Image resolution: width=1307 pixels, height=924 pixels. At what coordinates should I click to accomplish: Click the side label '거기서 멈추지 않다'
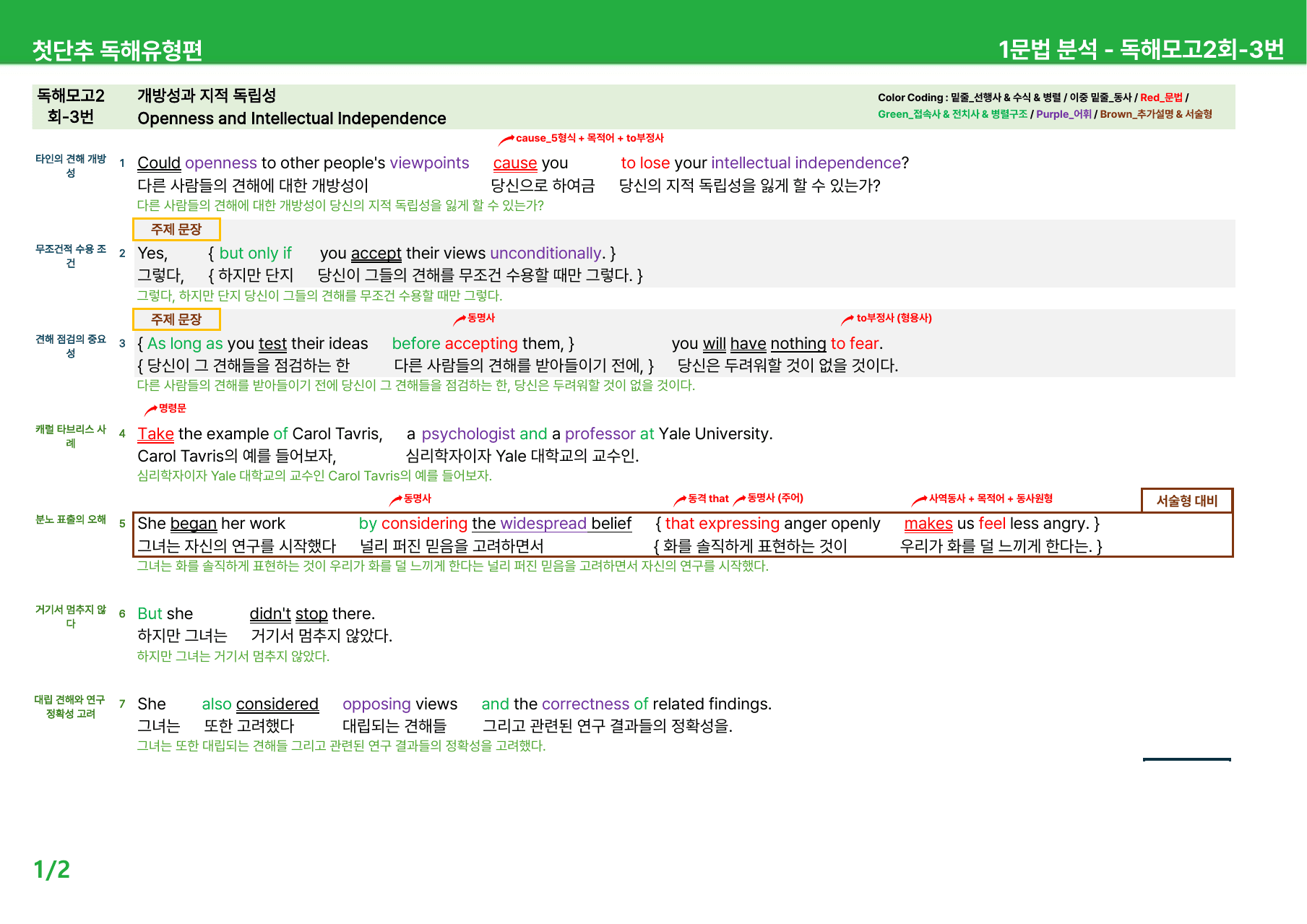[71, 616]
